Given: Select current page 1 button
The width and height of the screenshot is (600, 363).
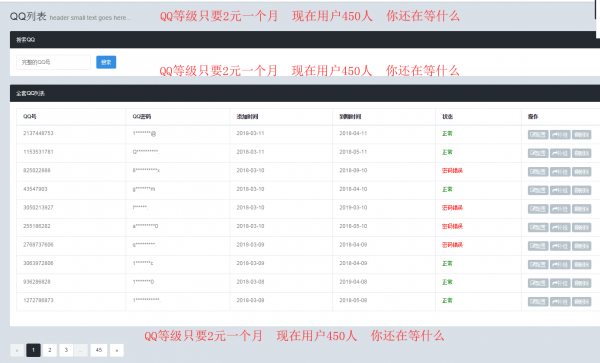Looking at the screenshot, I should (33, 350).
